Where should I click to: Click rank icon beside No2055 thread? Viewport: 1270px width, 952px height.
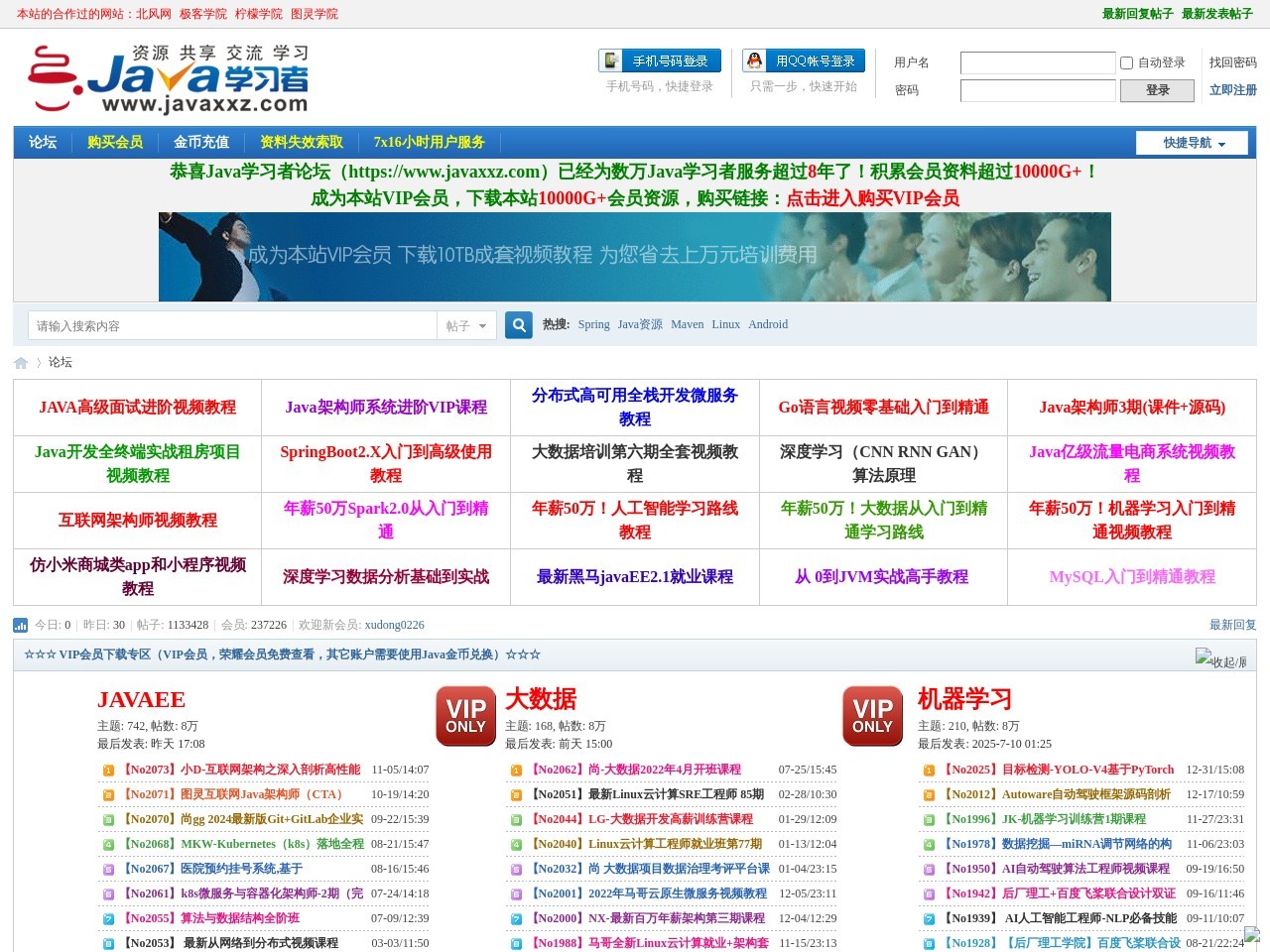click(109, 919)
